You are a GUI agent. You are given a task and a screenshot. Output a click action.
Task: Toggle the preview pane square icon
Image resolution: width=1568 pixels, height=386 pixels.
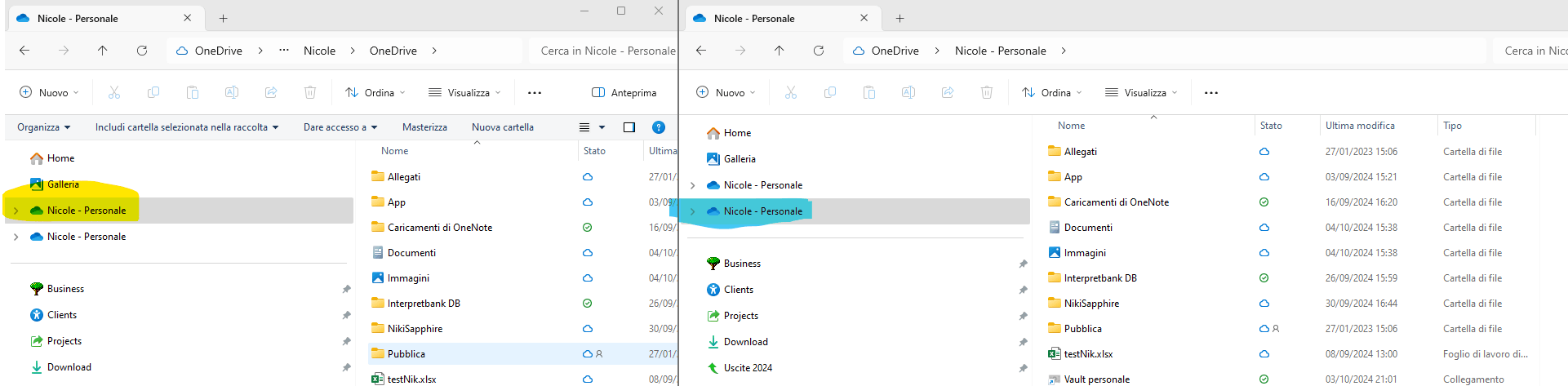tap(629, 127)
